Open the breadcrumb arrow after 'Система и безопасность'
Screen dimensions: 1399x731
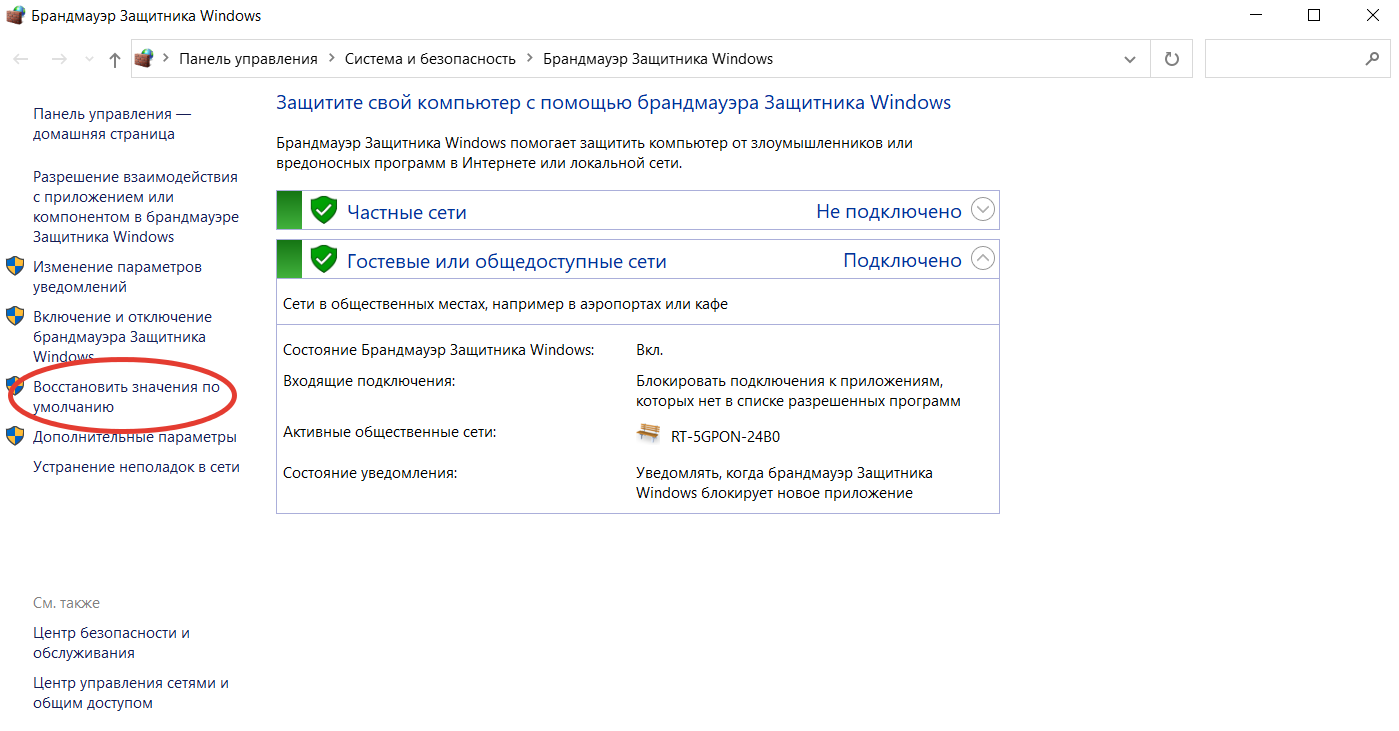click(x=529, y=59)
